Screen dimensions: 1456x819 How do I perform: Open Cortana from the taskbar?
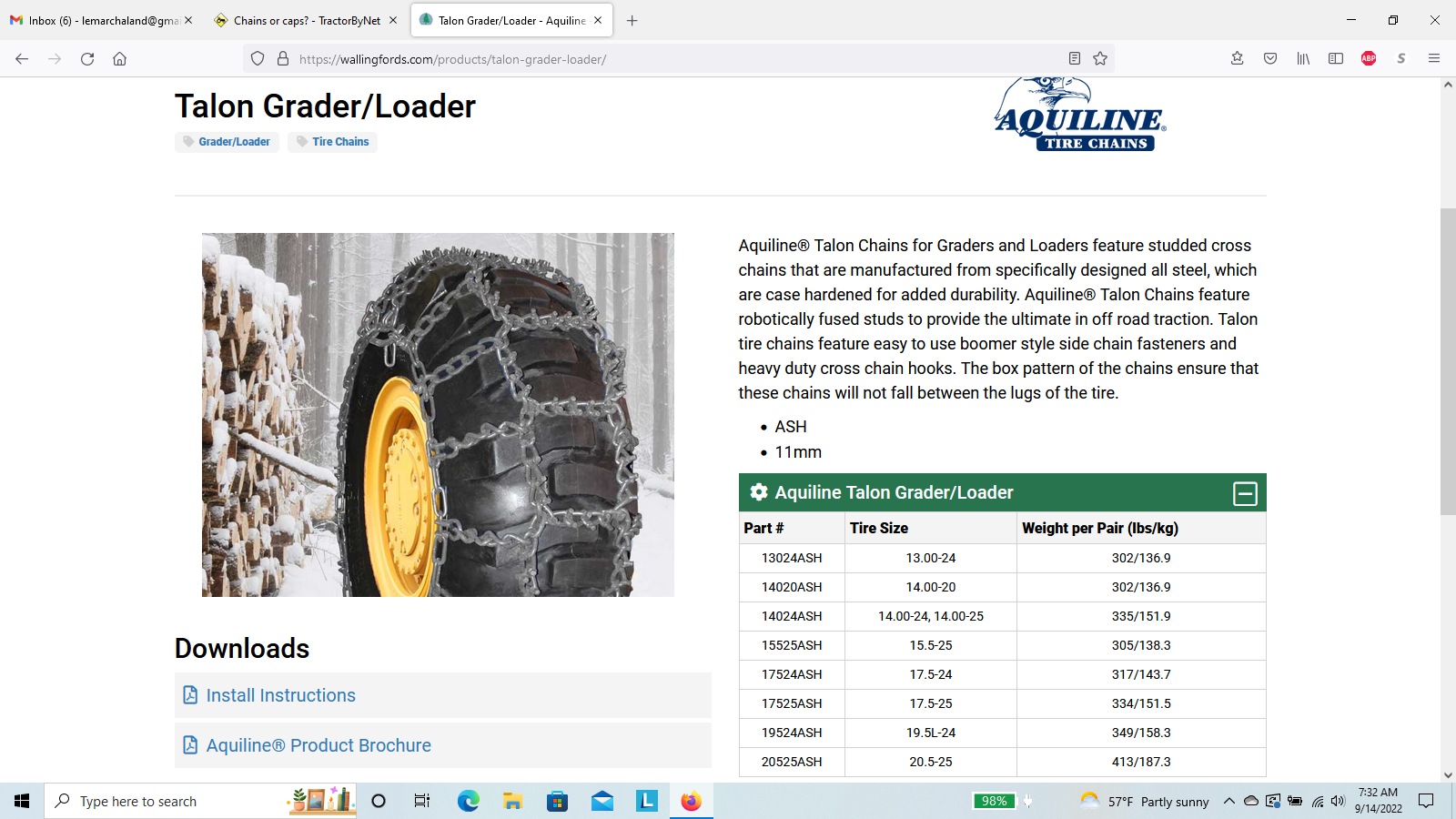pyautogui.click(x=379, y=801)
